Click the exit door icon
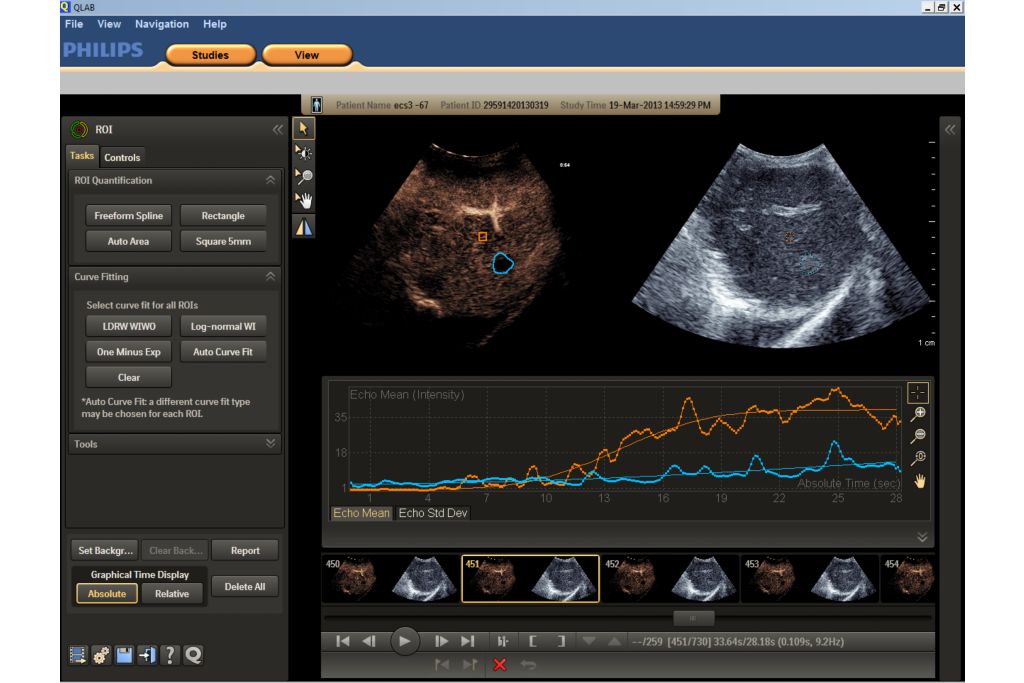Image resolution: width=1024 pixels, height=683 pixels. coord(147,655)
